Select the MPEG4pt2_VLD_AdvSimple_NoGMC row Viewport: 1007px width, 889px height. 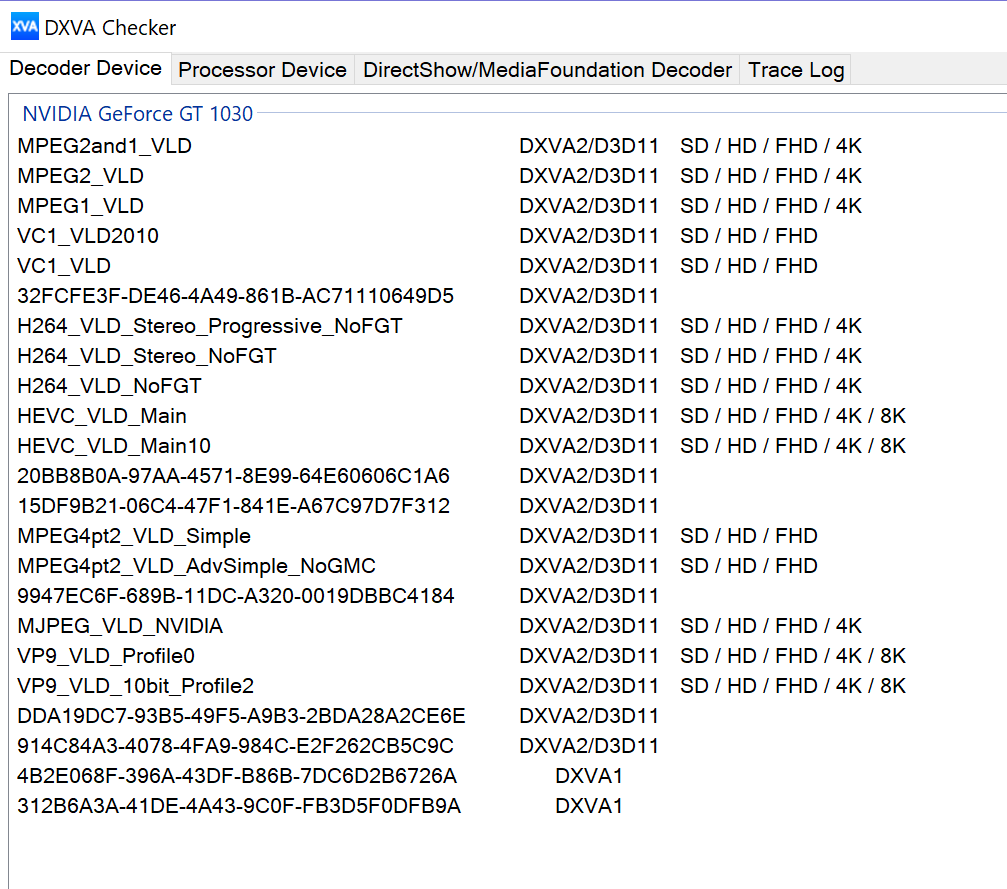(507, 565)
